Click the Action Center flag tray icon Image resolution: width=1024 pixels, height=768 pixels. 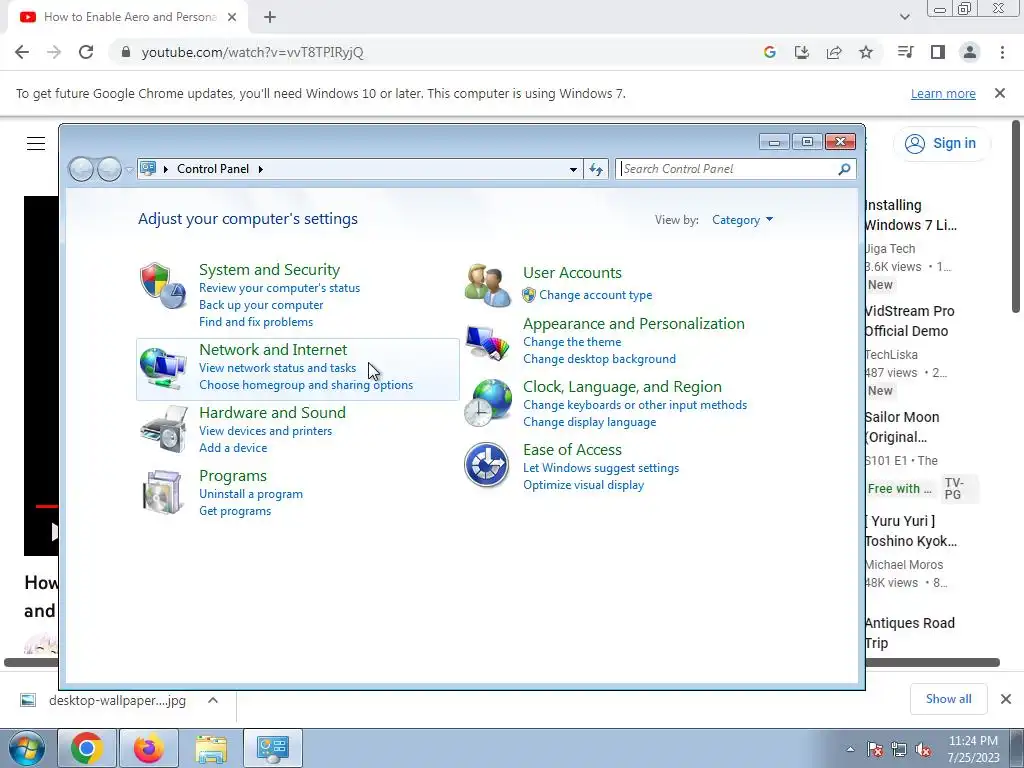pyautogui.click(x=874, y=750)
